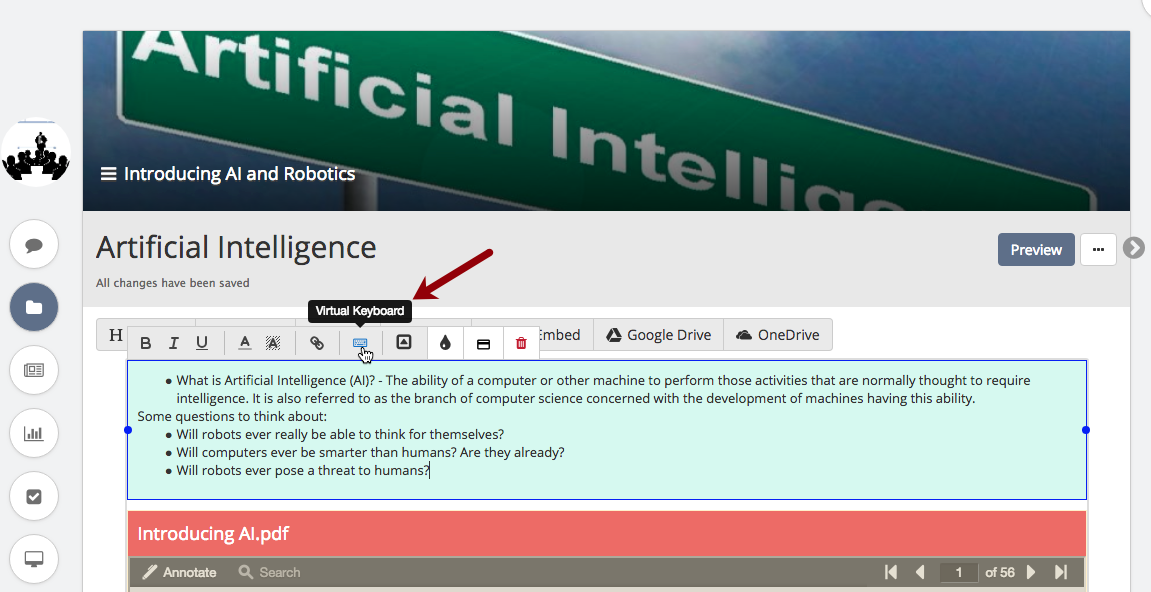
Task: Add content from OneDrive
Action: 777,335
